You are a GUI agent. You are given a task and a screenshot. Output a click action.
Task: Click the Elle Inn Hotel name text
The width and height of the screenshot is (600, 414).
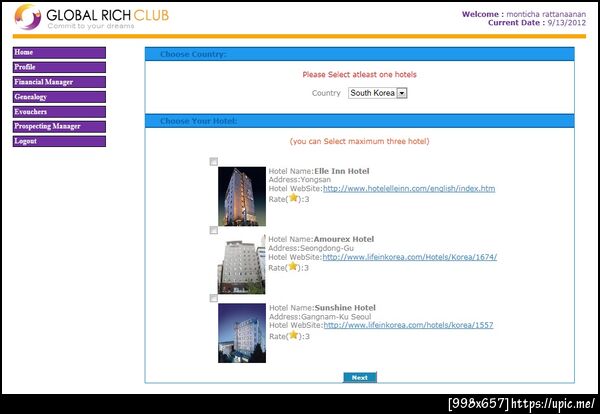tap(342, 171)
